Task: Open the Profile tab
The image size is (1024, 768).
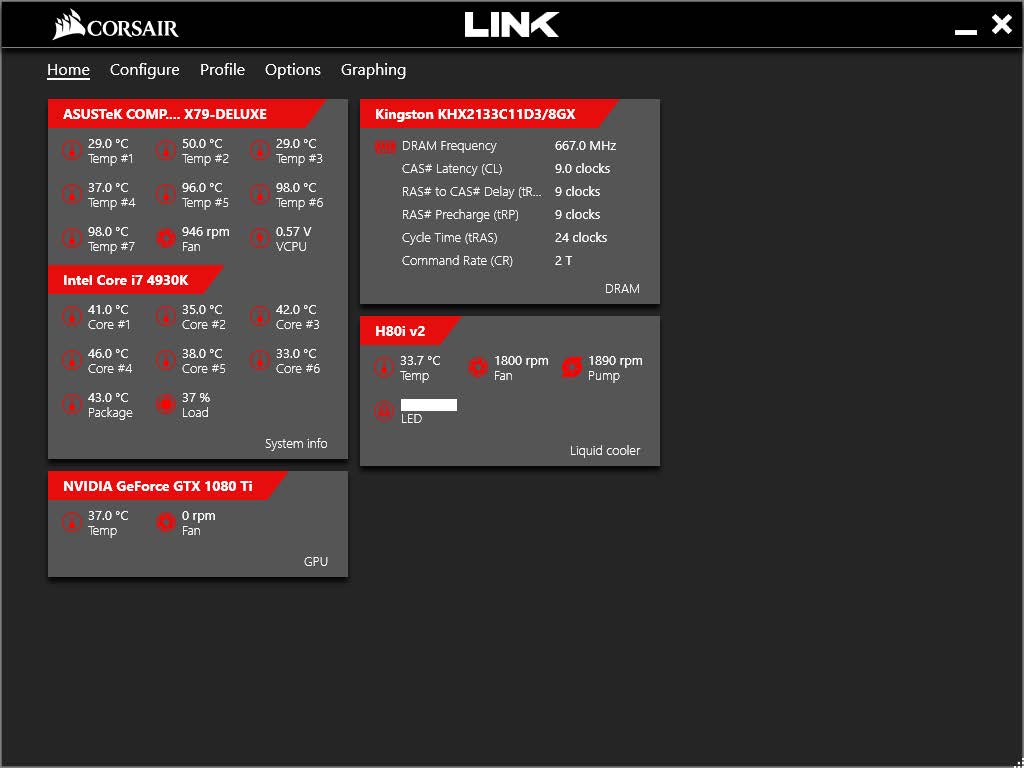Action: click(x=222, y=70)
